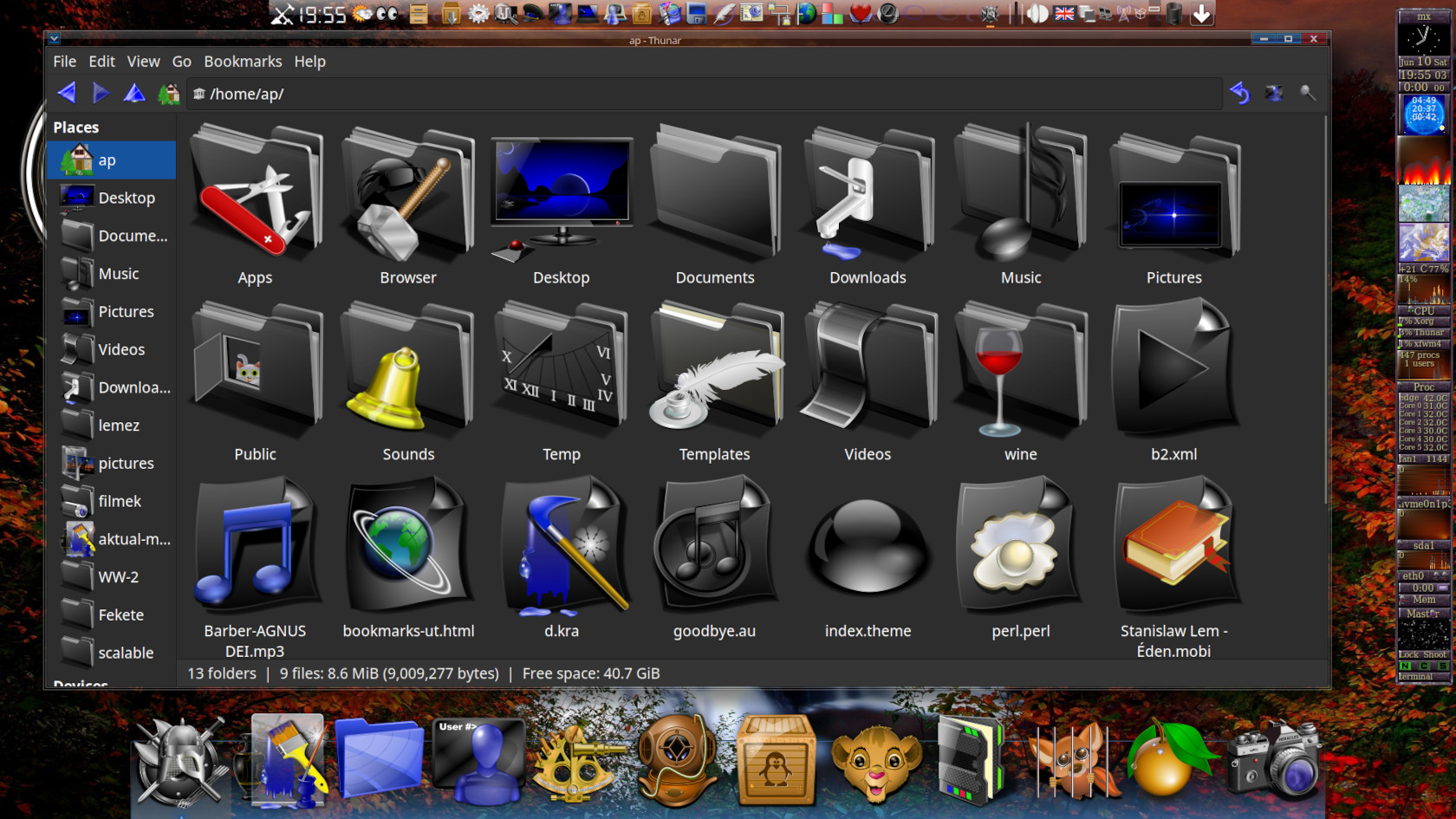This screenshot has height=819, width=1456.
Task: Open the View menu
Action: [x=143, y=62]
